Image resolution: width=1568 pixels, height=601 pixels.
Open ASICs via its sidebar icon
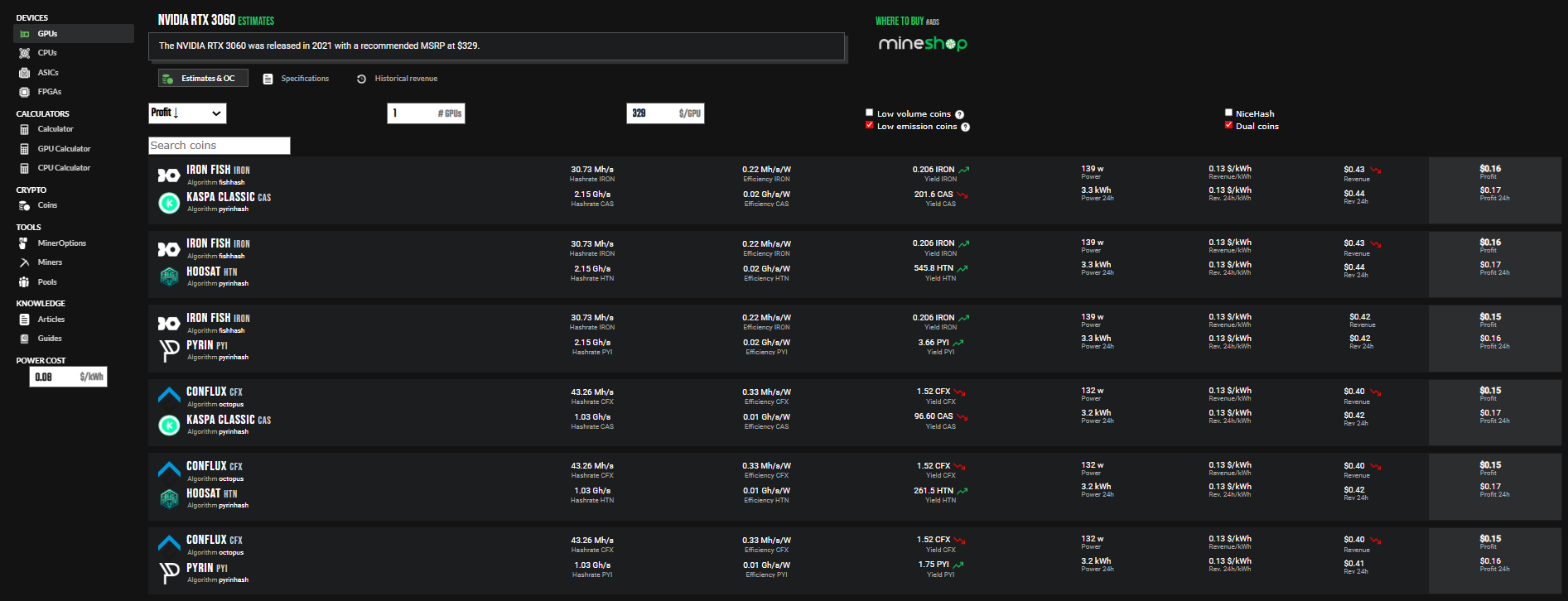(x=25, y=73)
